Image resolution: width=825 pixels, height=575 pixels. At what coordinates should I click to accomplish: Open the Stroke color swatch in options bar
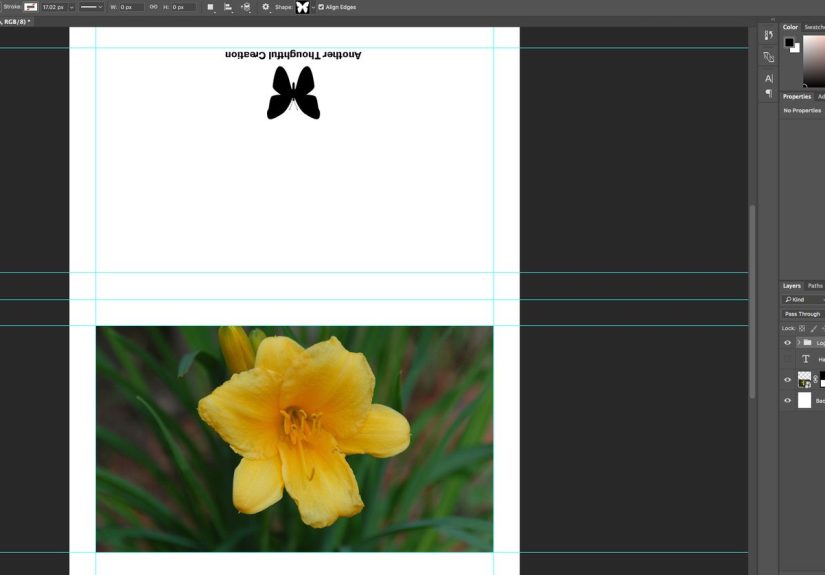pyautogui.click(x=31, y=7)
